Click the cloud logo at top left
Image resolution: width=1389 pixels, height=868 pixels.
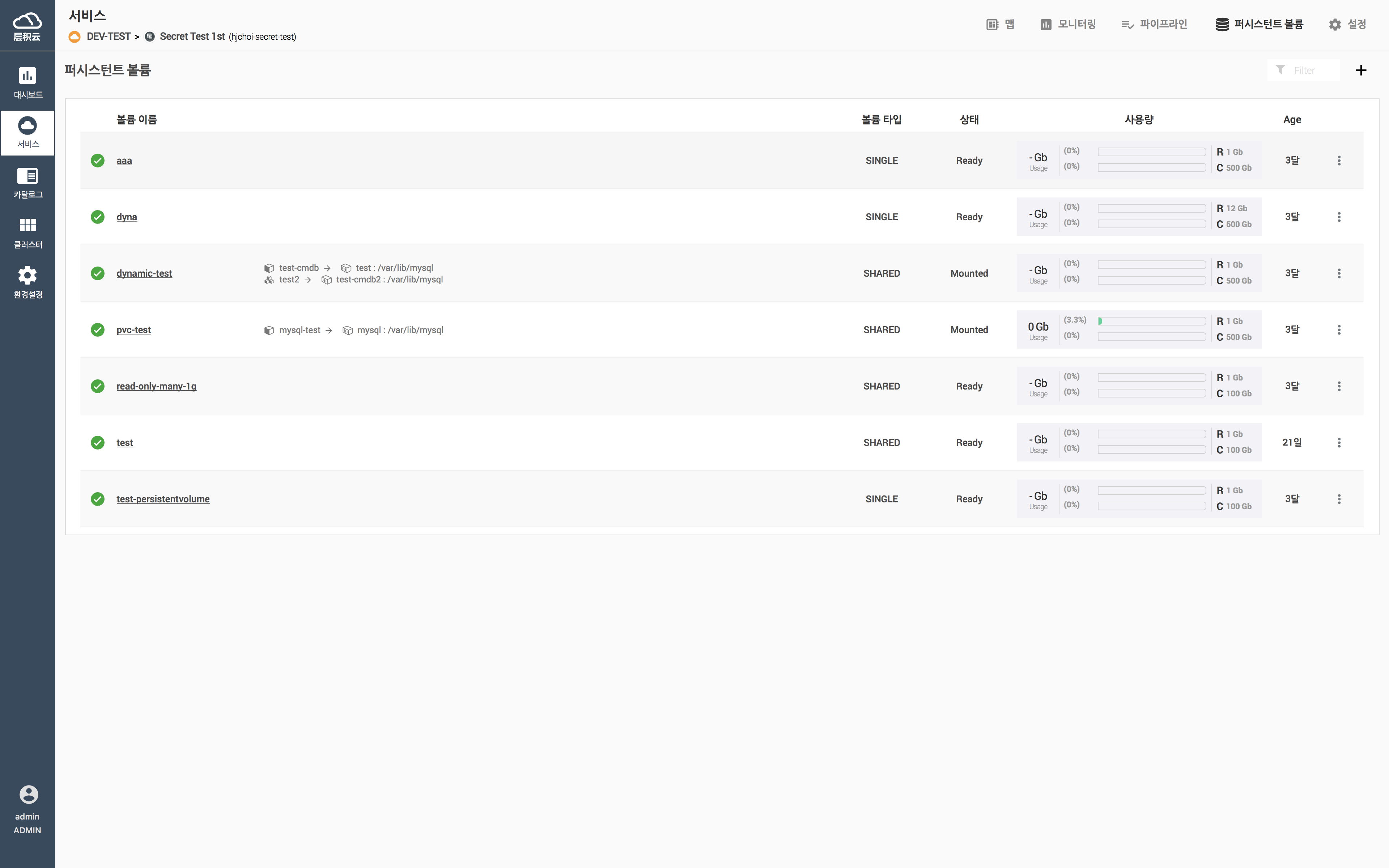[27, 22]
